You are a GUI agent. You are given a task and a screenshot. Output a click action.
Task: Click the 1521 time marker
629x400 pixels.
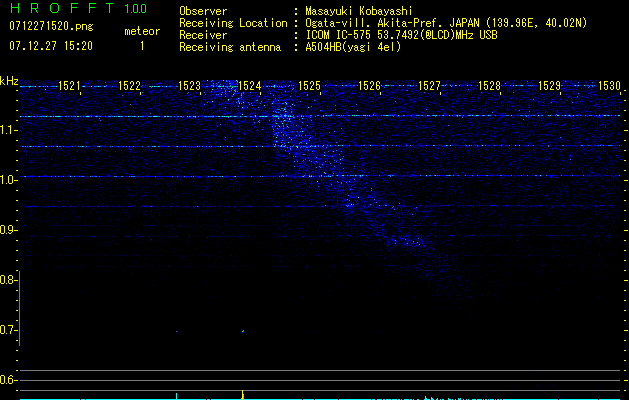coord(69,86)
